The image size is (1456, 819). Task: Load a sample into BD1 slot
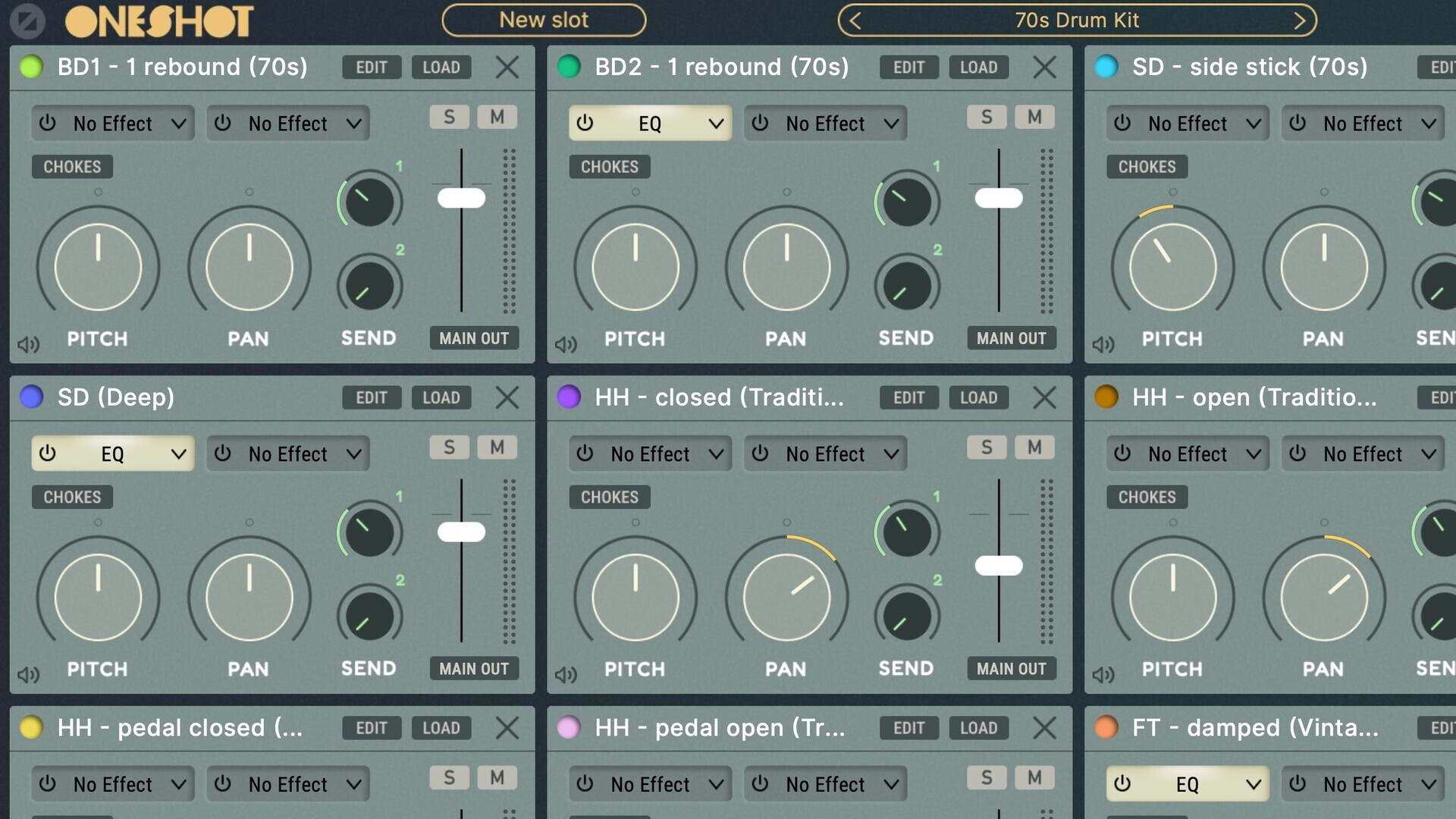(441, 67)
